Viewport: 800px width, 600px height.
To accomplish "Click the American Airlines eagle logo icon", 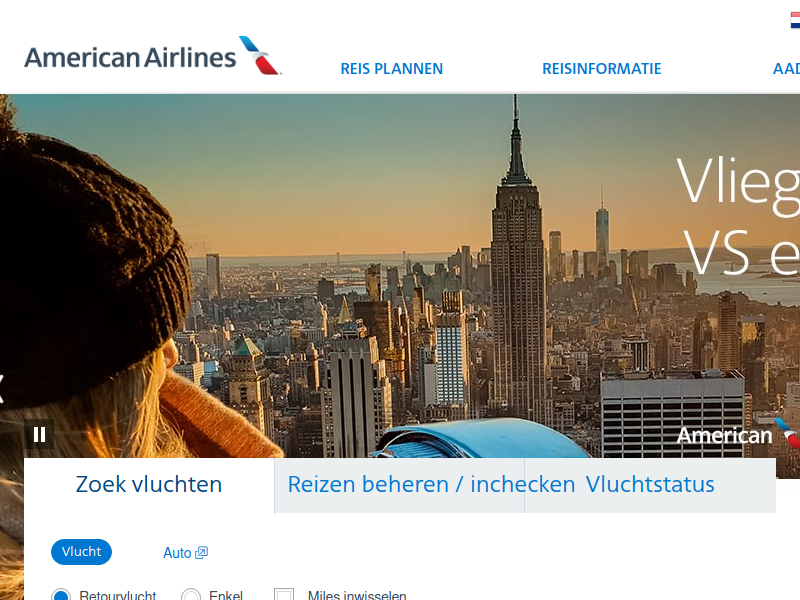I will pyautogui.click(x=260, y=55).
